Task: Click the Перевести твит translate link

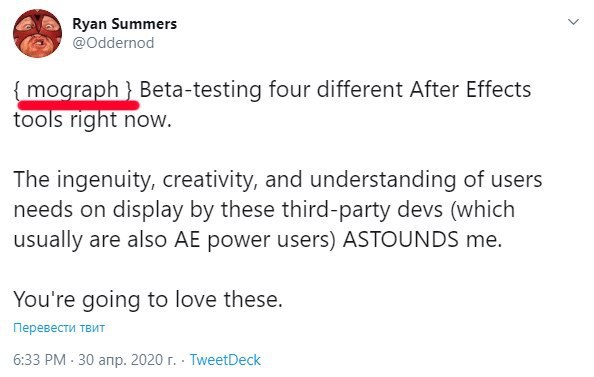Action: pos(59,327)
